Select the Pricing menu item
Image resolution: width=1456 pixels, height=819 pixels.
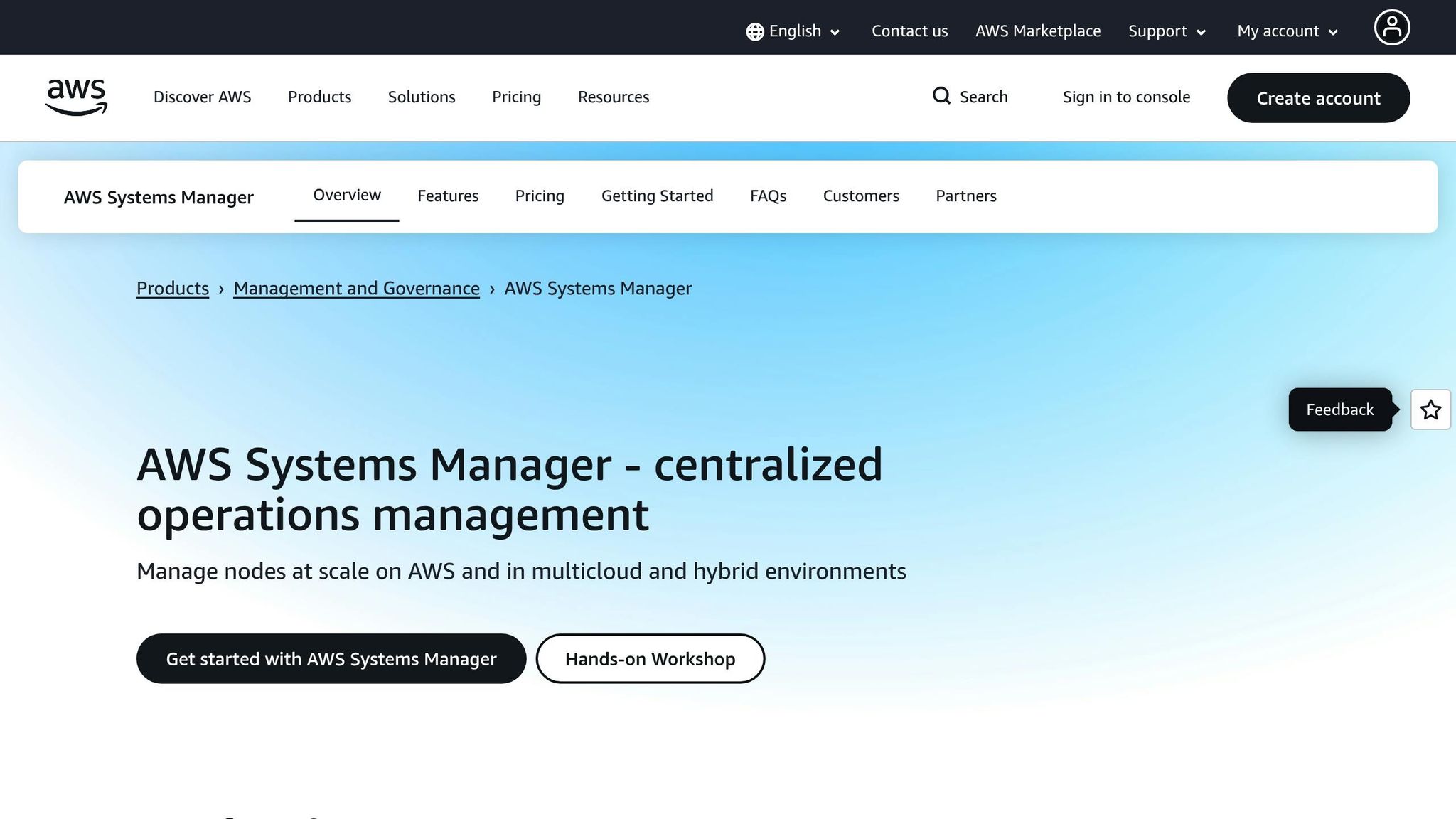[x=516, y=97]
